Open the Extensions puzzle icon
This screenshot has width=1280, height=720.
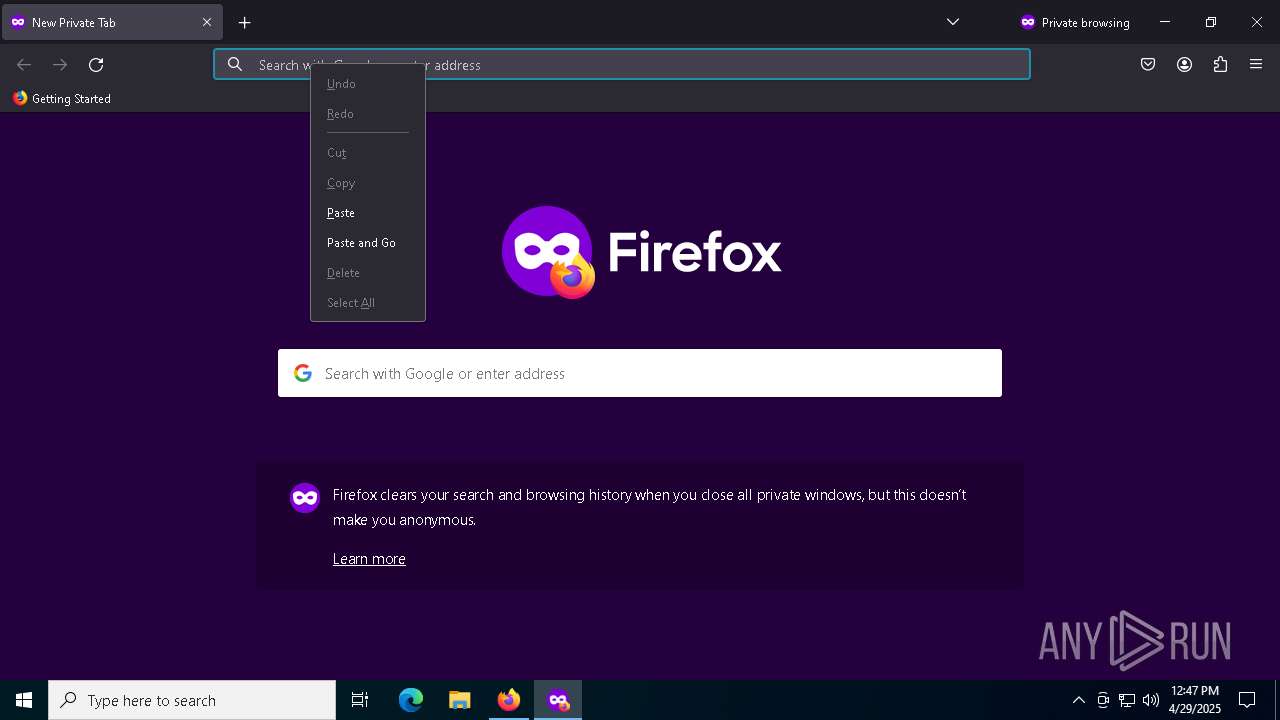1220,65
